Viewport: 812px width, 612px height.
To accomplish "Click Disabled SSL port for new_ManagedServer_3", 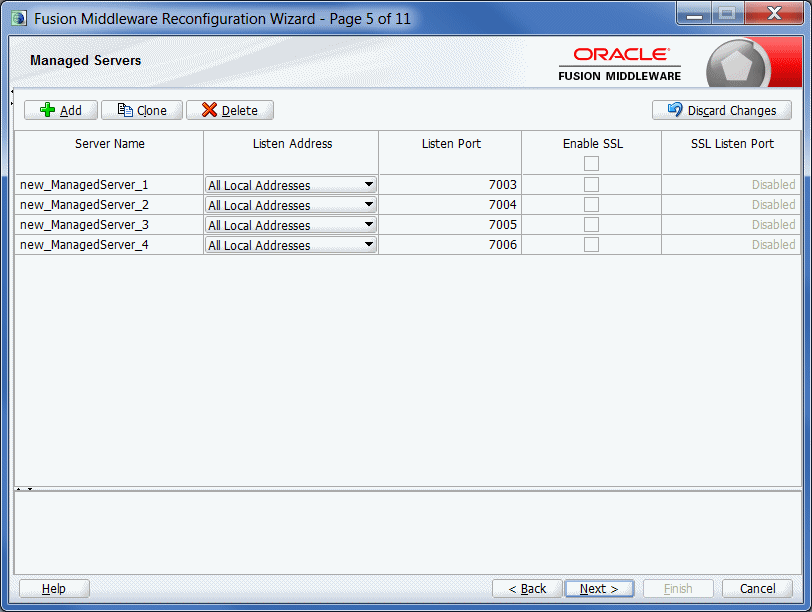I will tap(731, 225).
